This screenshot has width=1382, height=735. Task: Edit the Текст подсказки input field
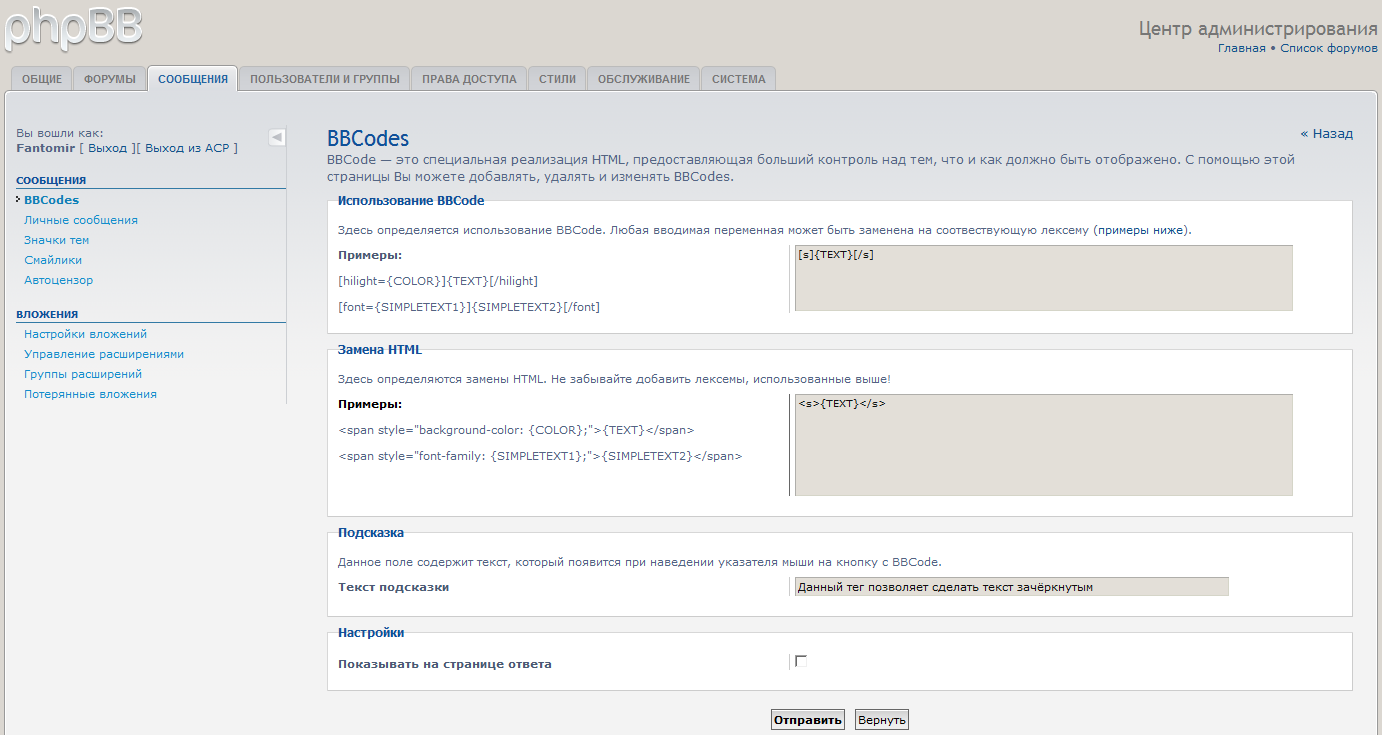[x=1011, y=587]
